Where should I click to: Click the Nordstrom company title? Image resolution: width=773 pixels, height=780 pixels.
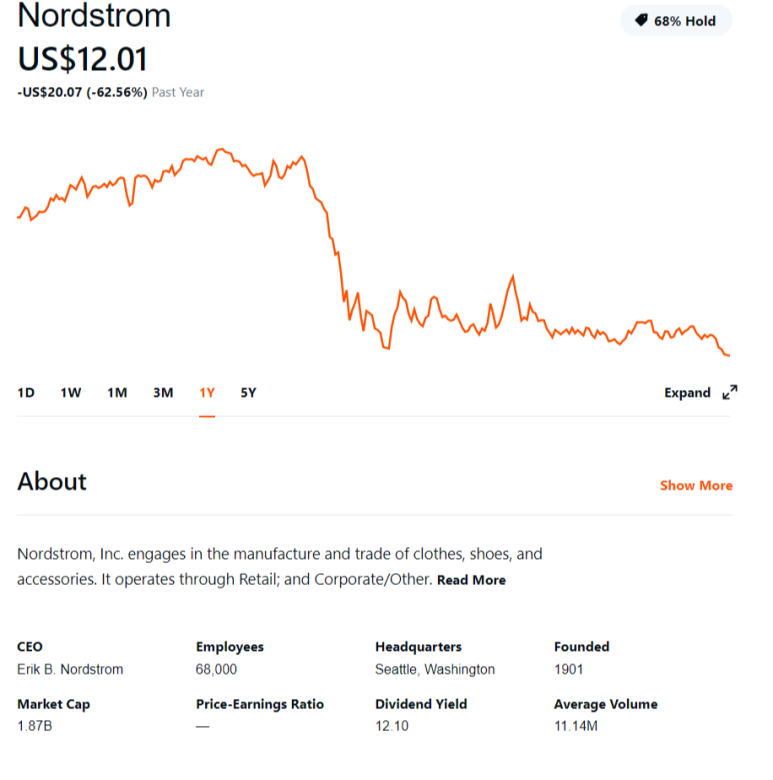94,15
